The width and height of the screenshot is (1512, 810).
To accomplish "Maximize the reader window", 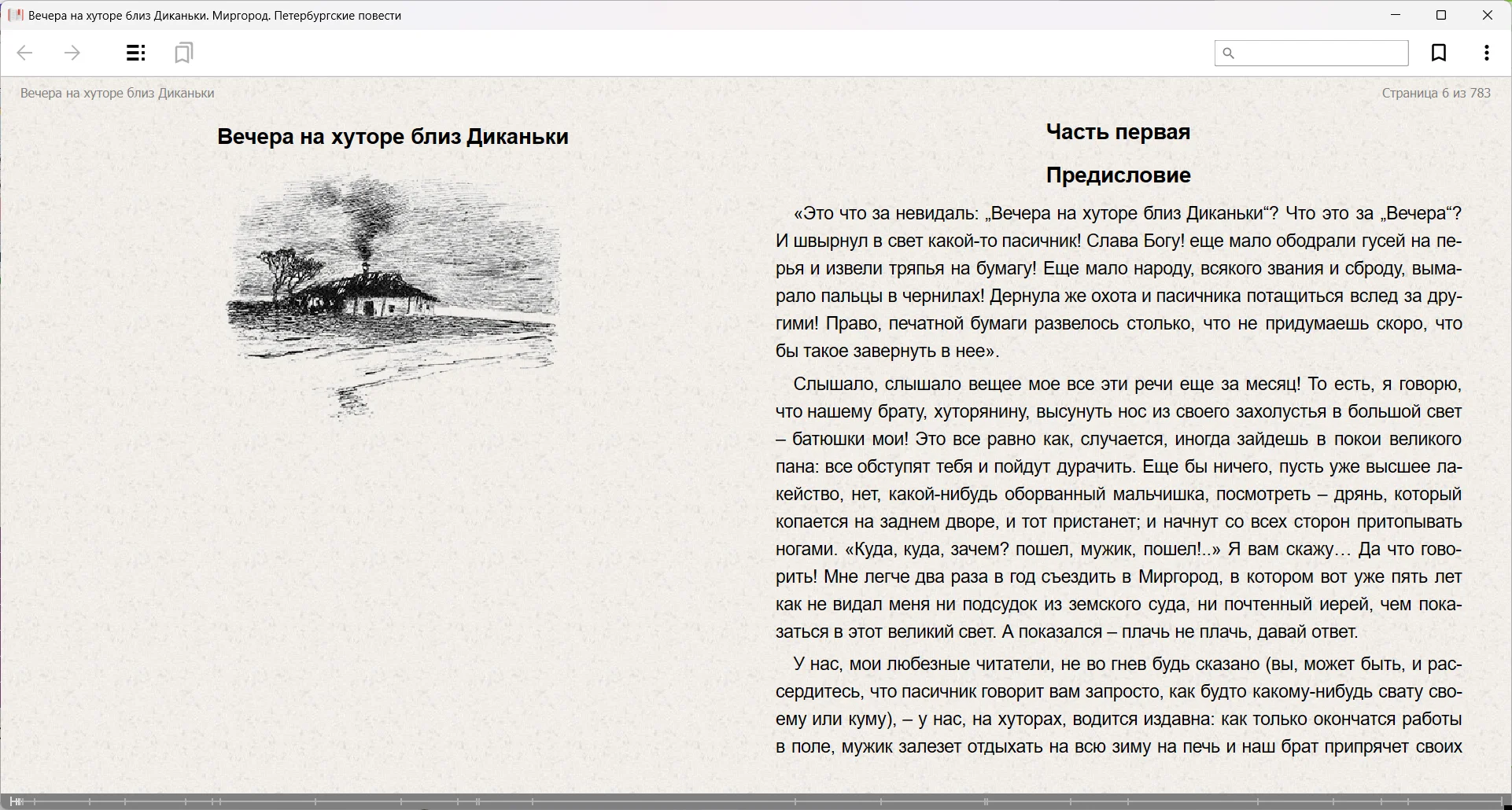I will click(1441, 15).
